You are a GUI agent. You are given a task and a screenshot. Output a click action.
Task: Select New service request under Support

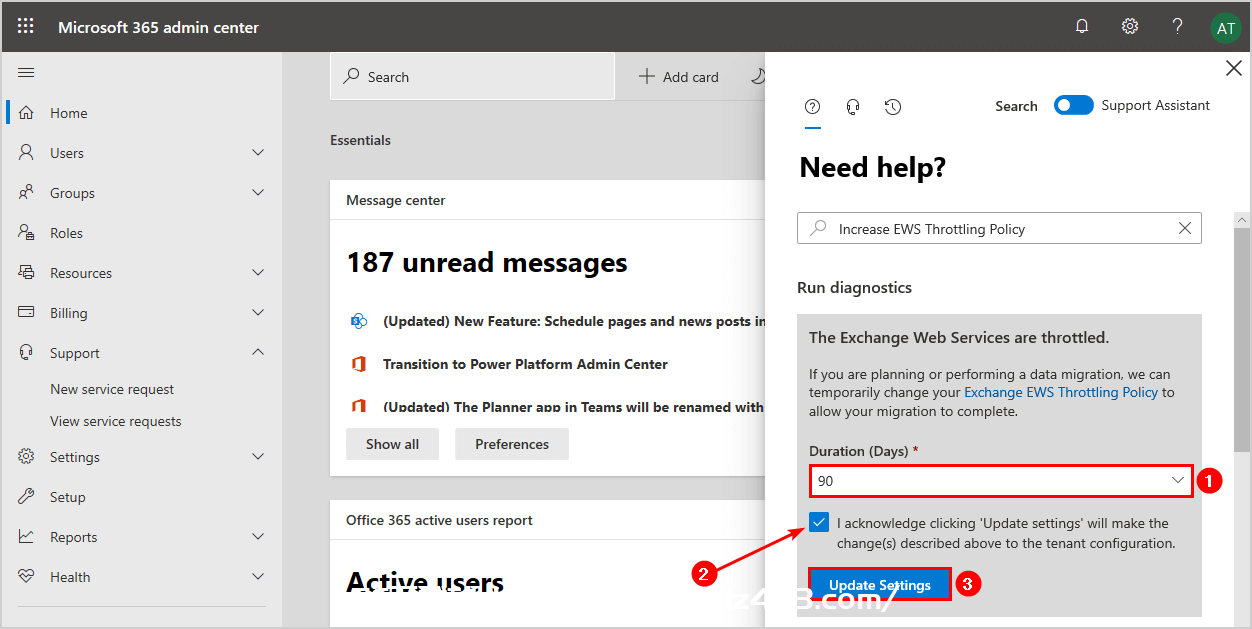click(112, 389)
